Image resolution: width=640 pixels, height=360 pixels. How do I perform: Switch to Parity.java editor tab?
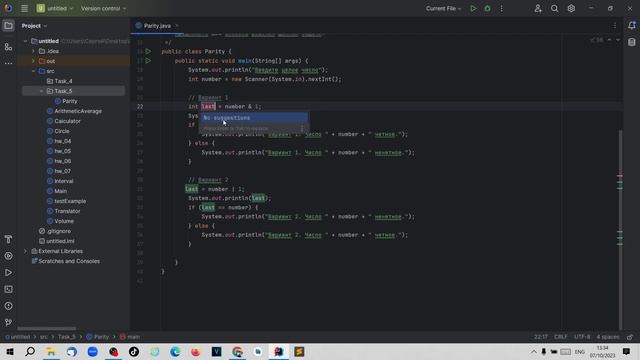tap(157, 26)
